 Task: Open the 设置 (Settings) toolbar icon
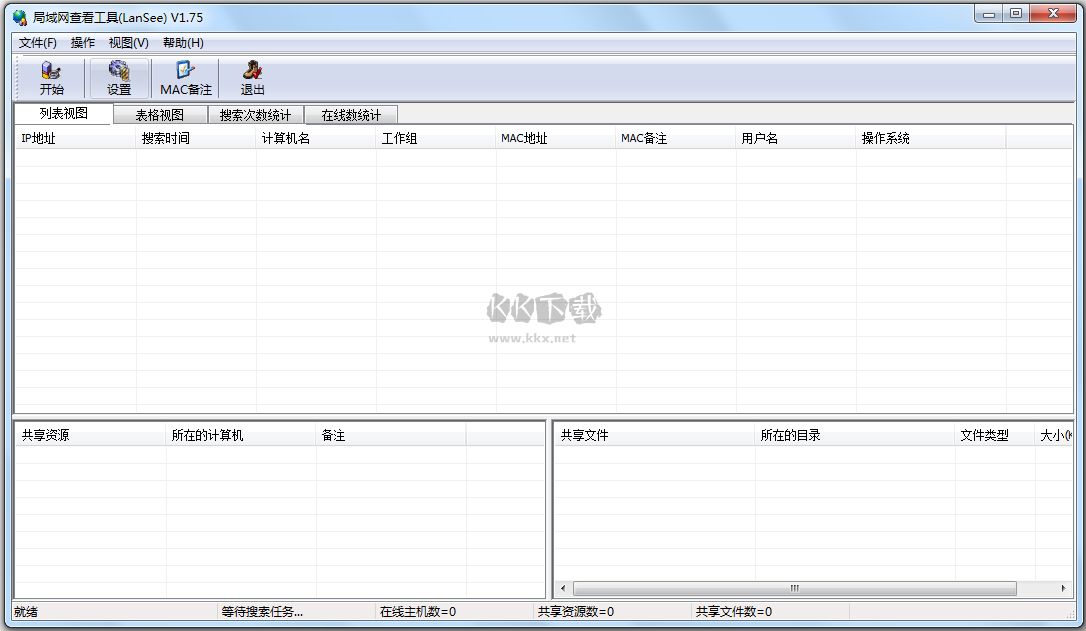point(118,77)
